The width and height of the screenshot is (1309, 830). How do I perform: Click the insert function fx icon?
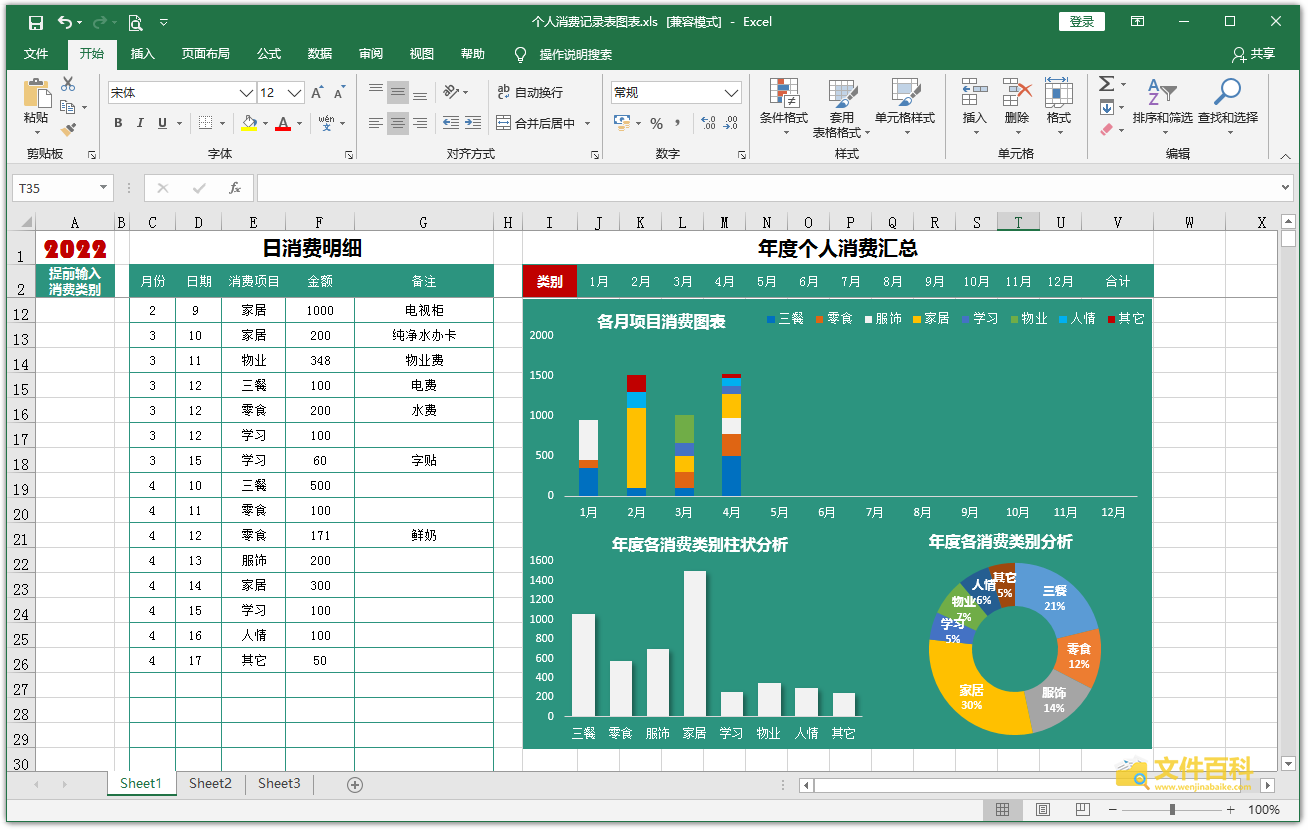coord(235,188)
